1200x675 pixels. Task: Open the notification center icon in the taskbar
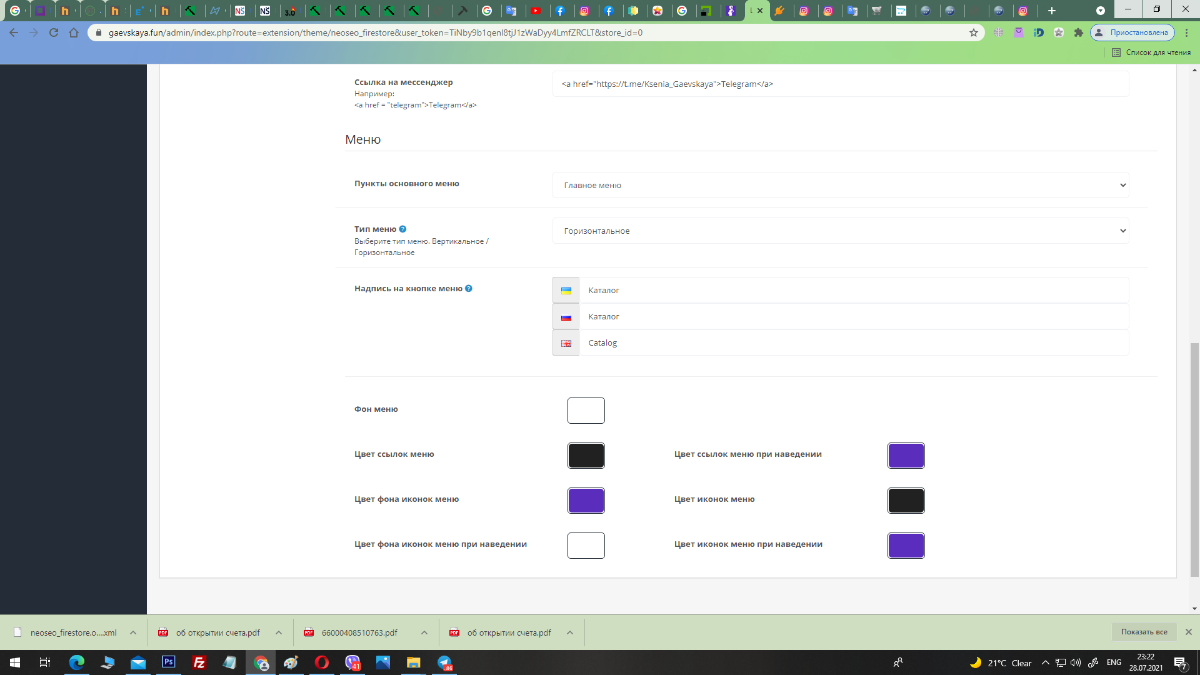click(1179, 662)
